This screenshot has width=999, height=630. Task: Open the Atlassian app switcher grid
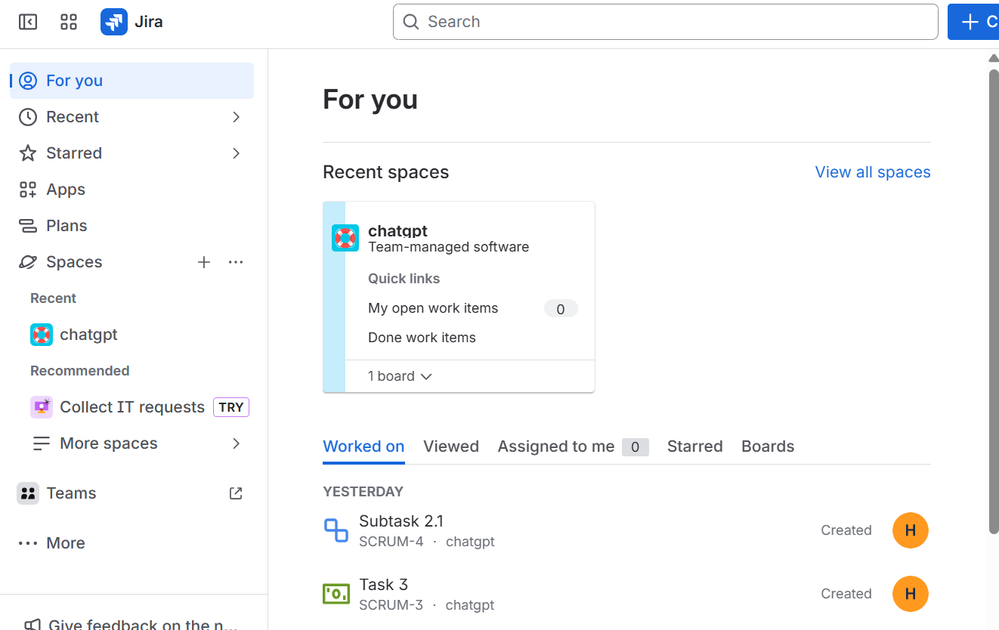(68, 21)
